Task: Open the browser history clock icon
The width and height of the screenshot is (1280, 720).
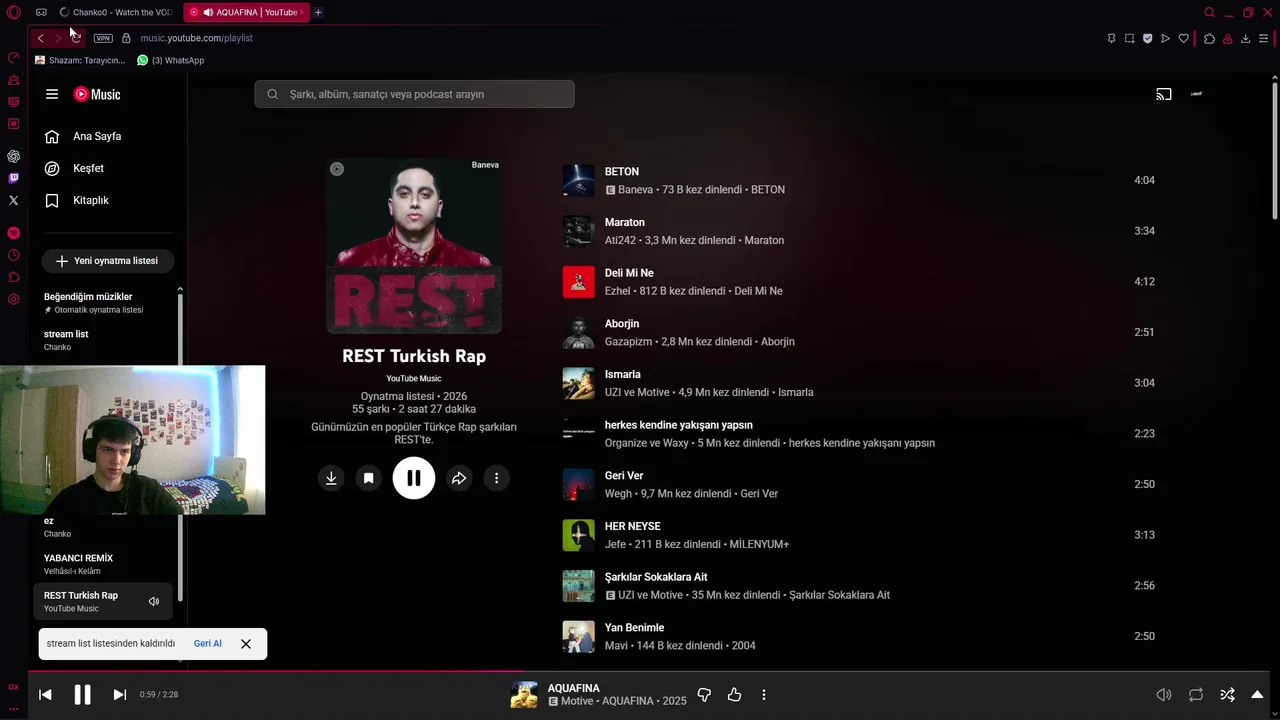Action: [x=13, y=255]
